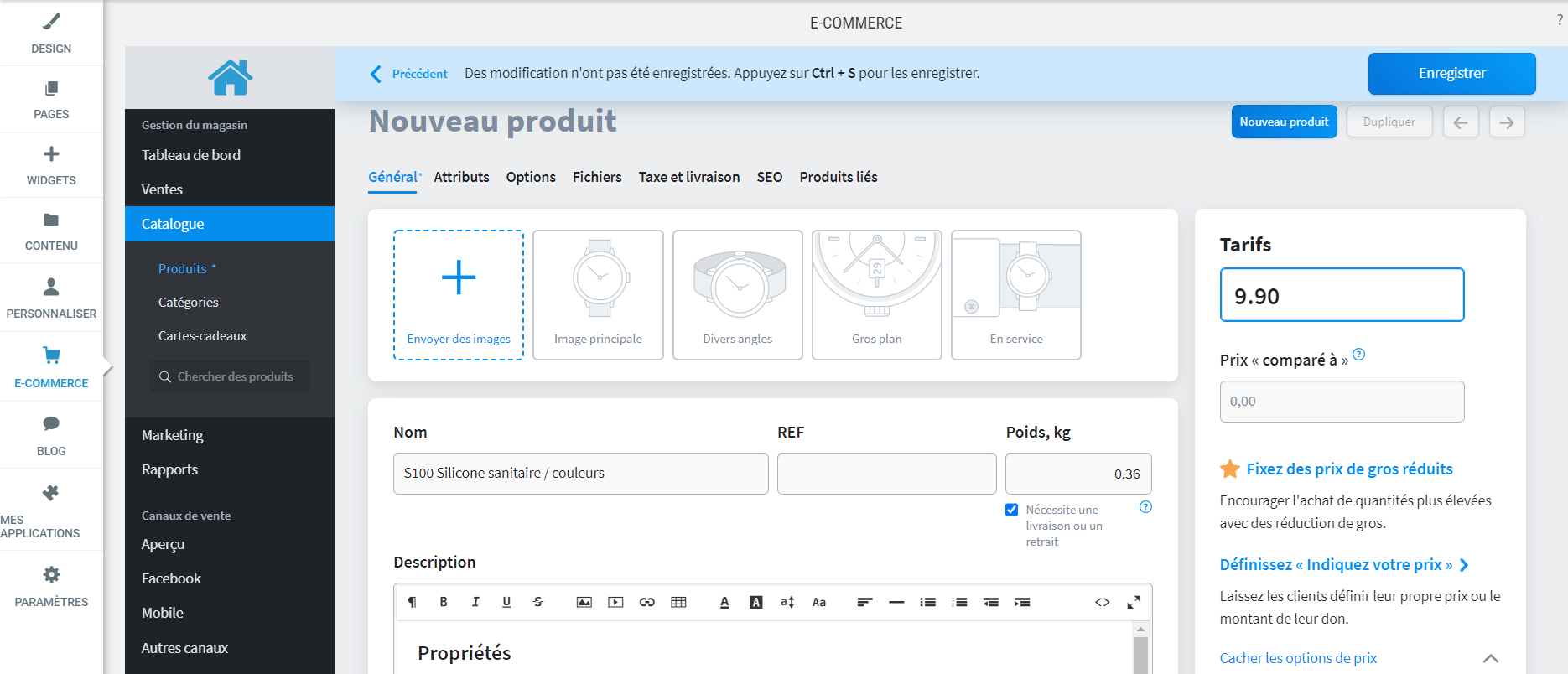Focus the Tarifs price field

pos(1342,295)
